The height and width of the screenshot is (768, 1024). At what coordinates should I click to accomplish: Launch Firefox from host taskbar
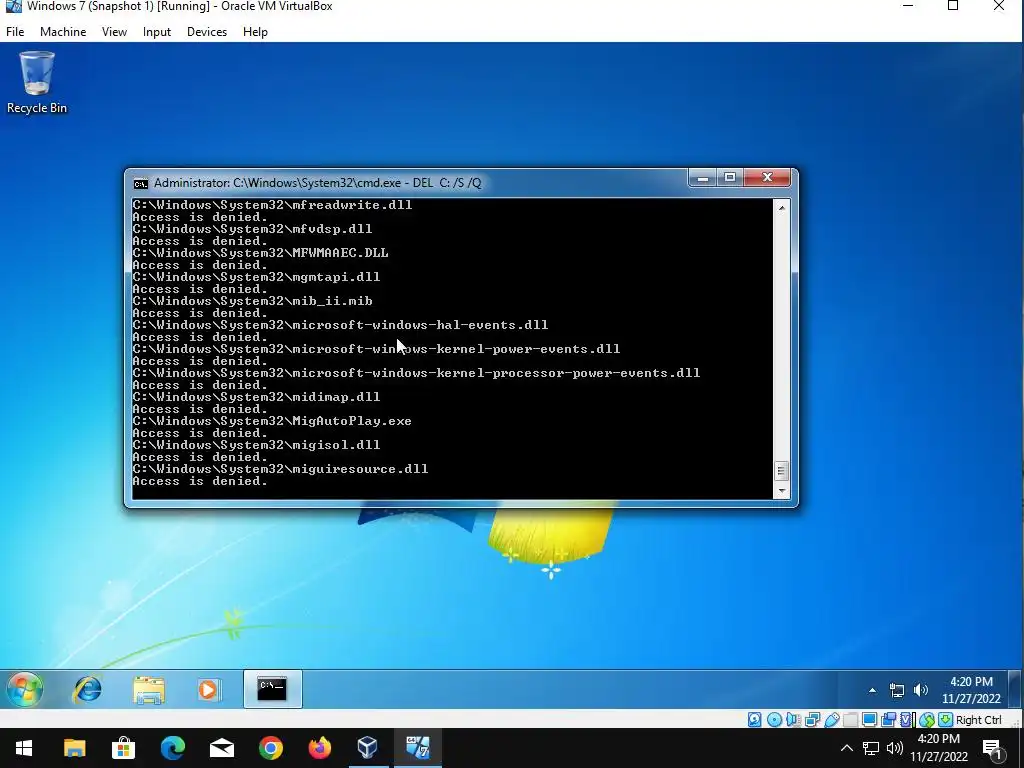319,748
